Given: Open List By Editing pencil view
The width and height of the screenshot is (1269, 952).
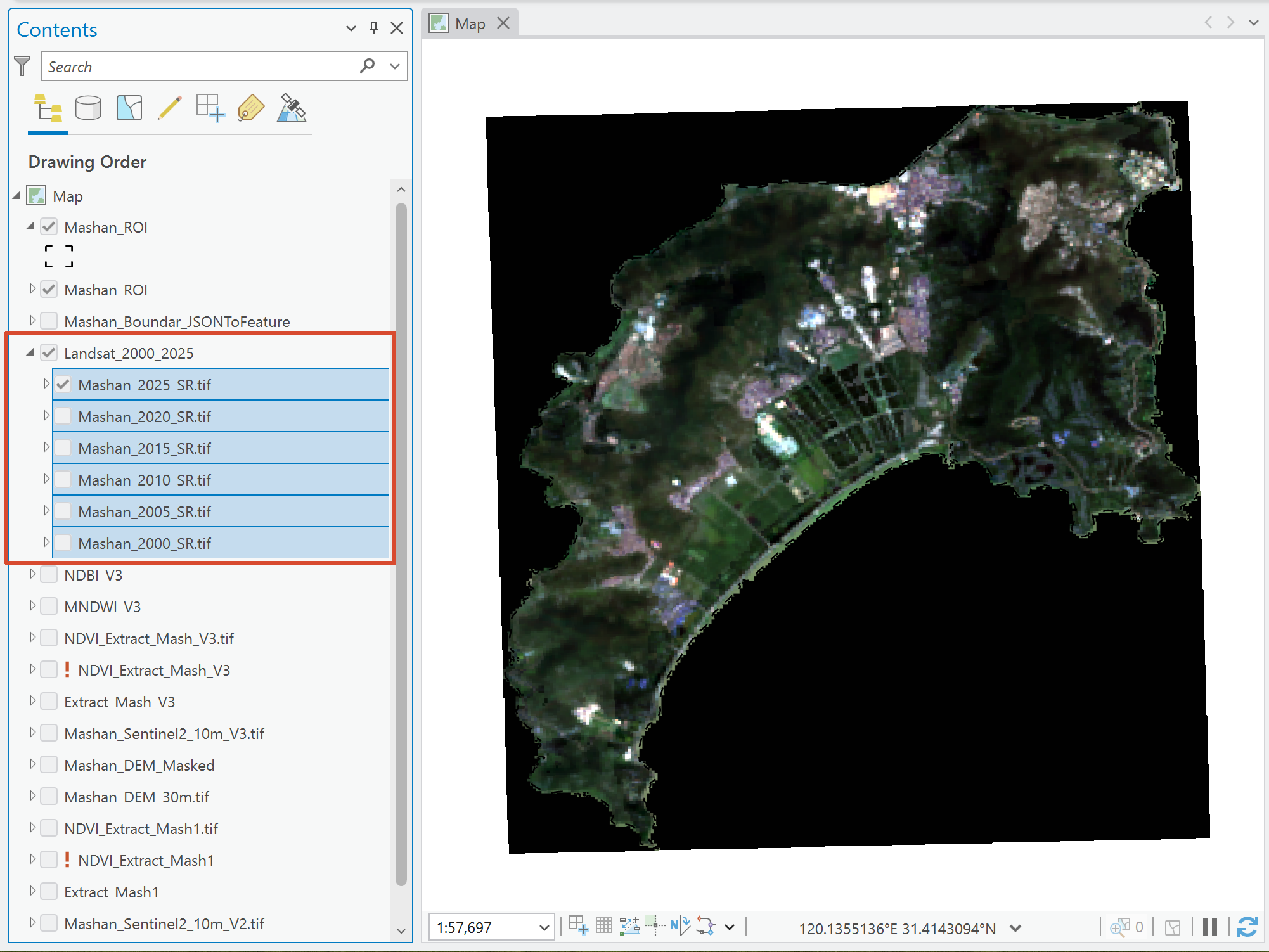Looking at the screenshot, I should [x=170, y=108].
